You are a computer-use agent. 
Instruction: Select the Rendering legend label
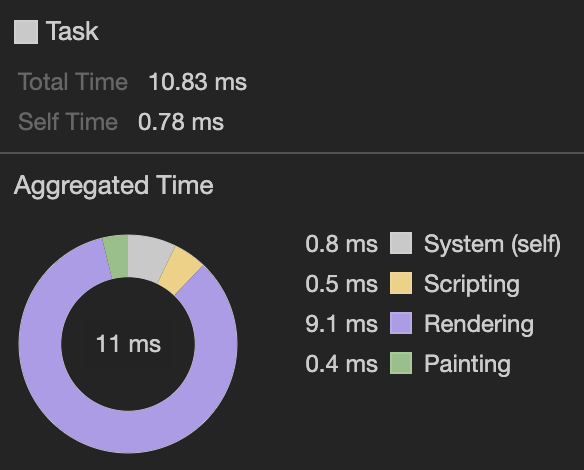coord(479,324)
